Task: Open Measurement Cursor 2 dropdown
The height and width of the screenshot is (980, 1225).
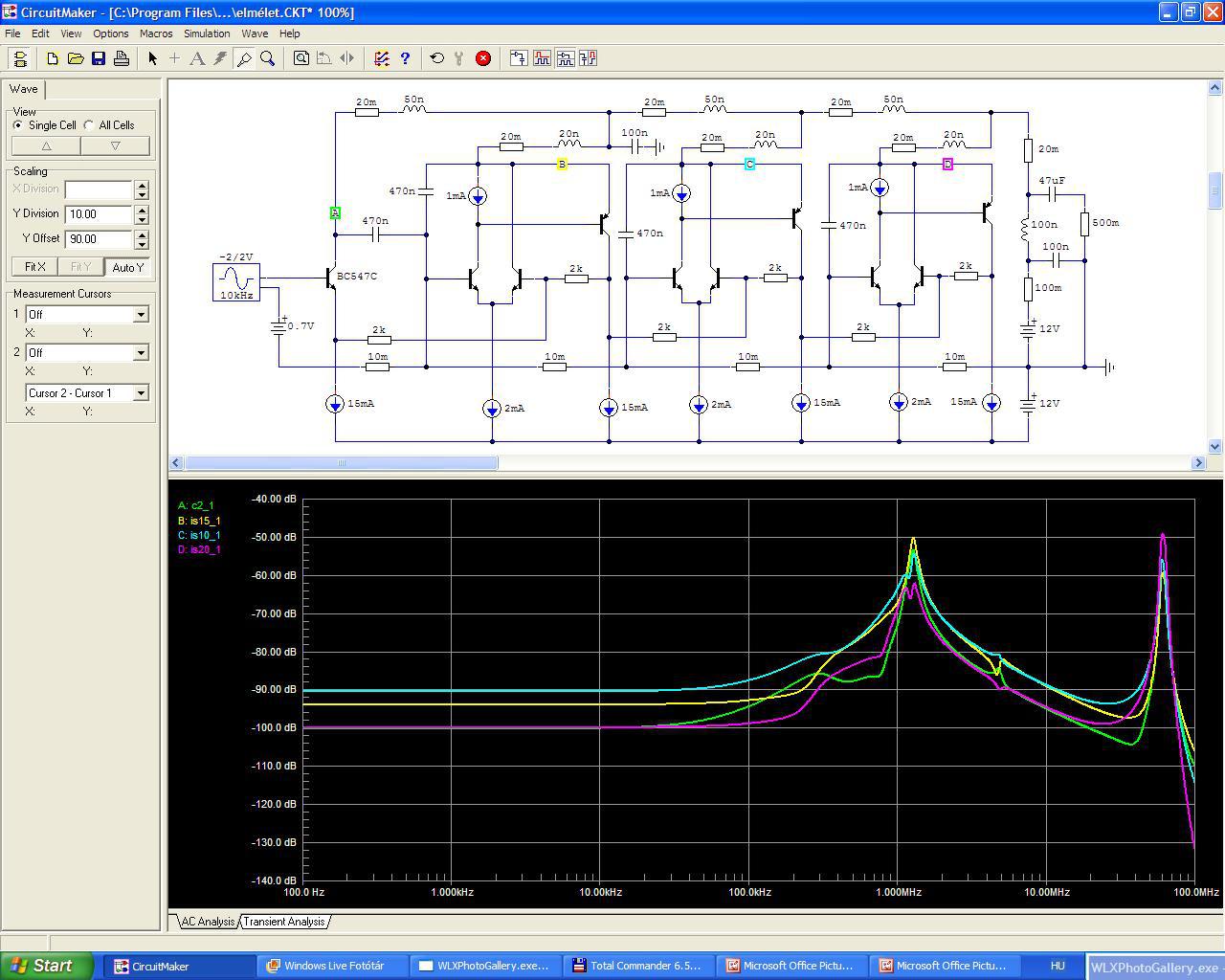Action: point(141,352)
